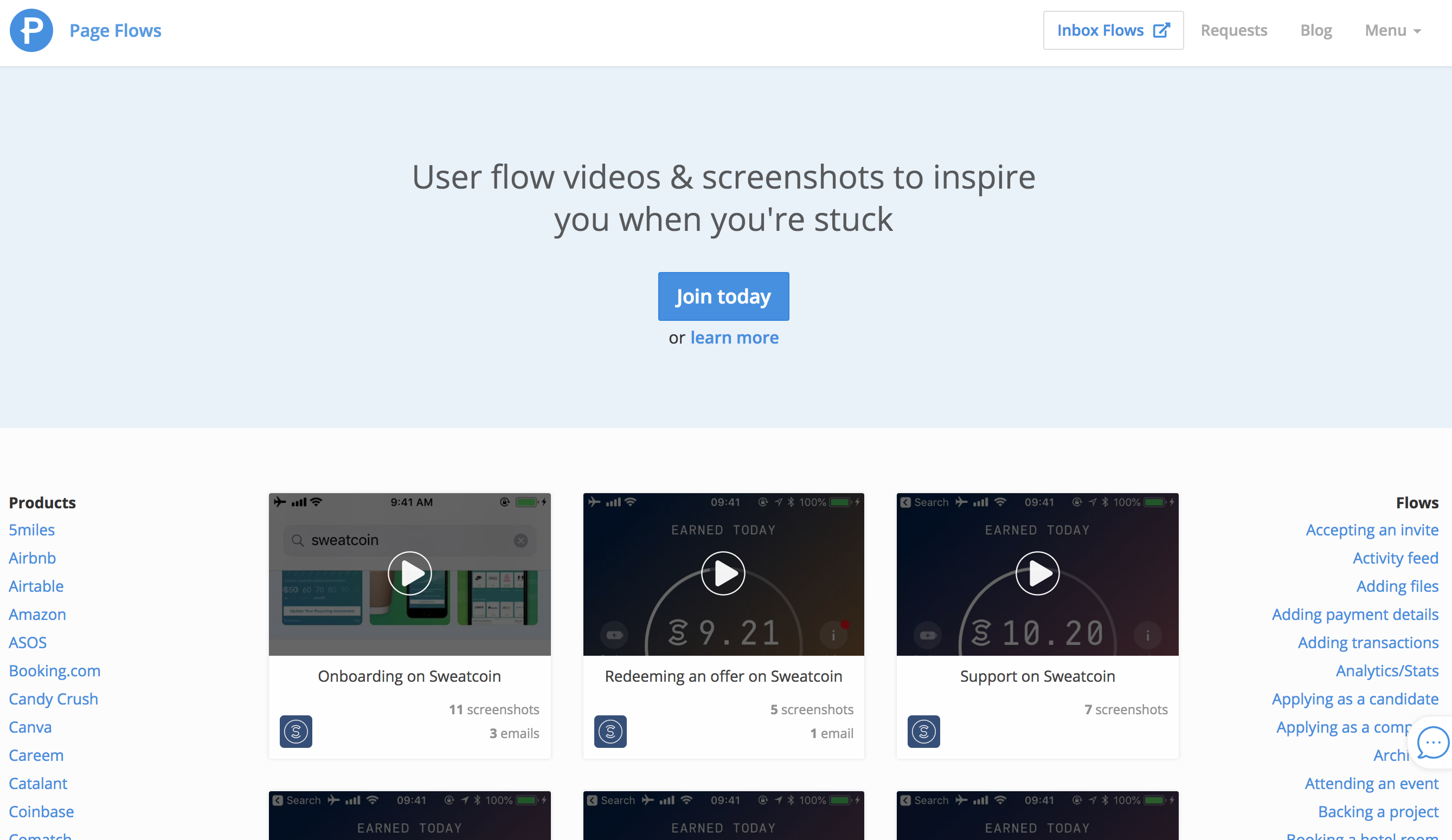Open the Blog page

pos(1316,30)
